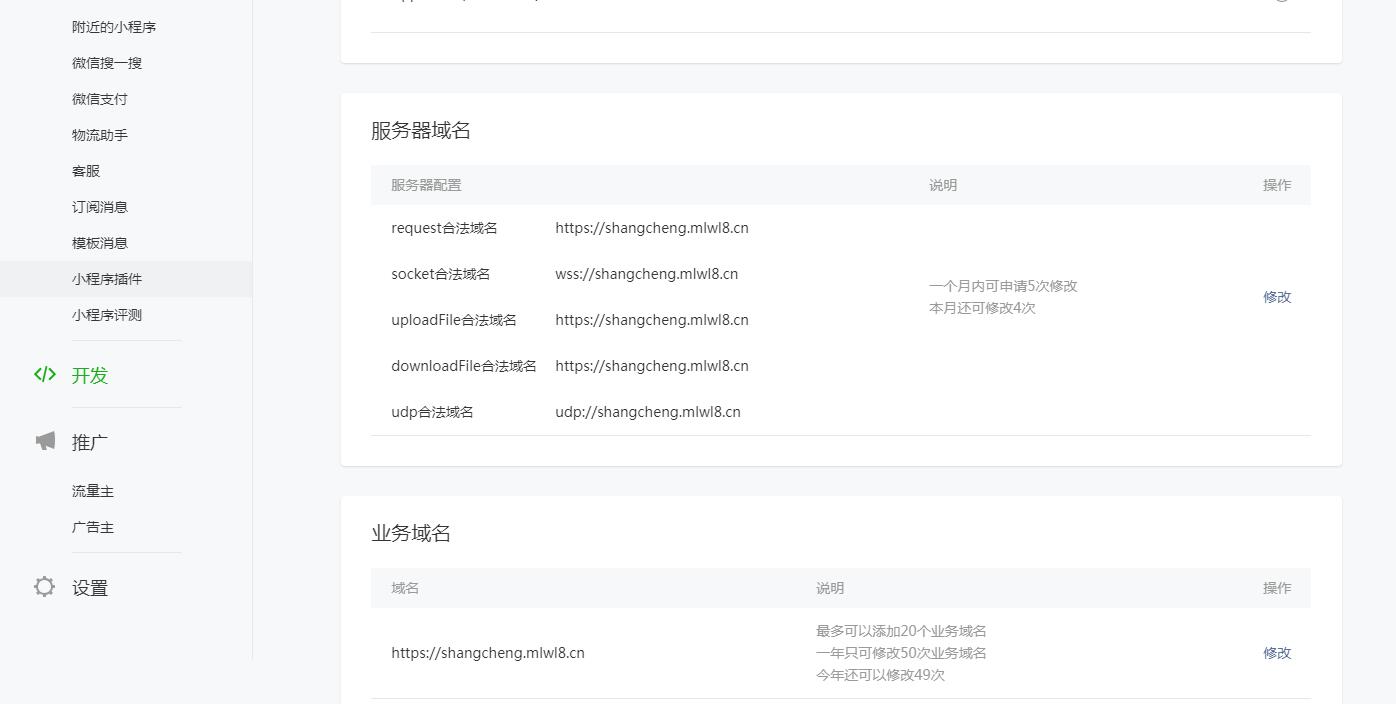Image resolution: width=1396 pixels, height=704 pixels.
Task: Open 附近的小程序 in sidebar
Action: point(114,27)
